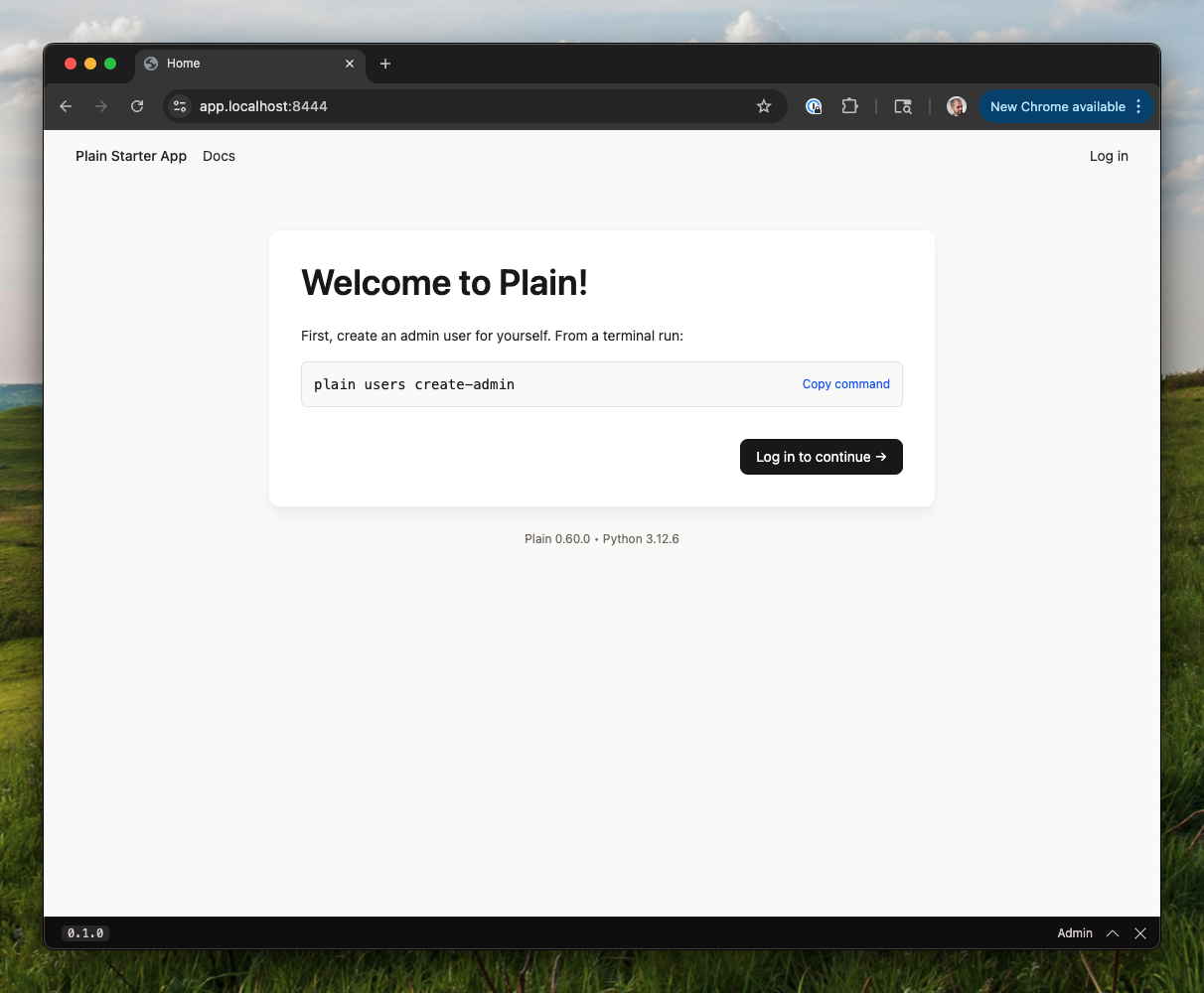Open the 1Password extension icon
Screen dimensions: 1204x993
[x=814, y=106]
